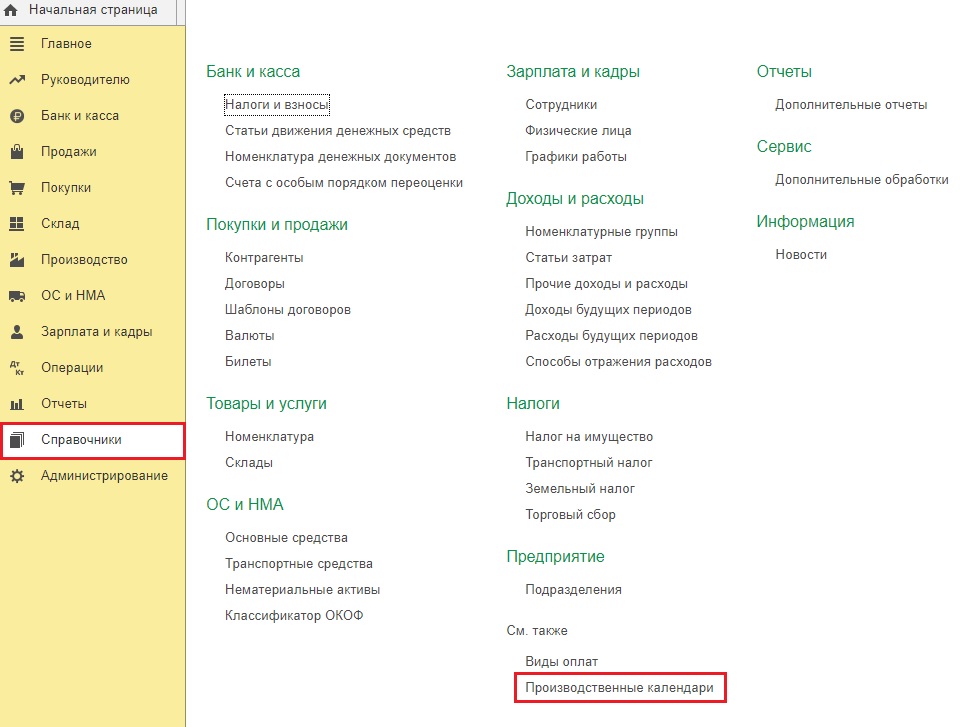The height and width of the screenshot is (727, 967).
Task: Open the Подразделения directory
Action: [574, 589]
